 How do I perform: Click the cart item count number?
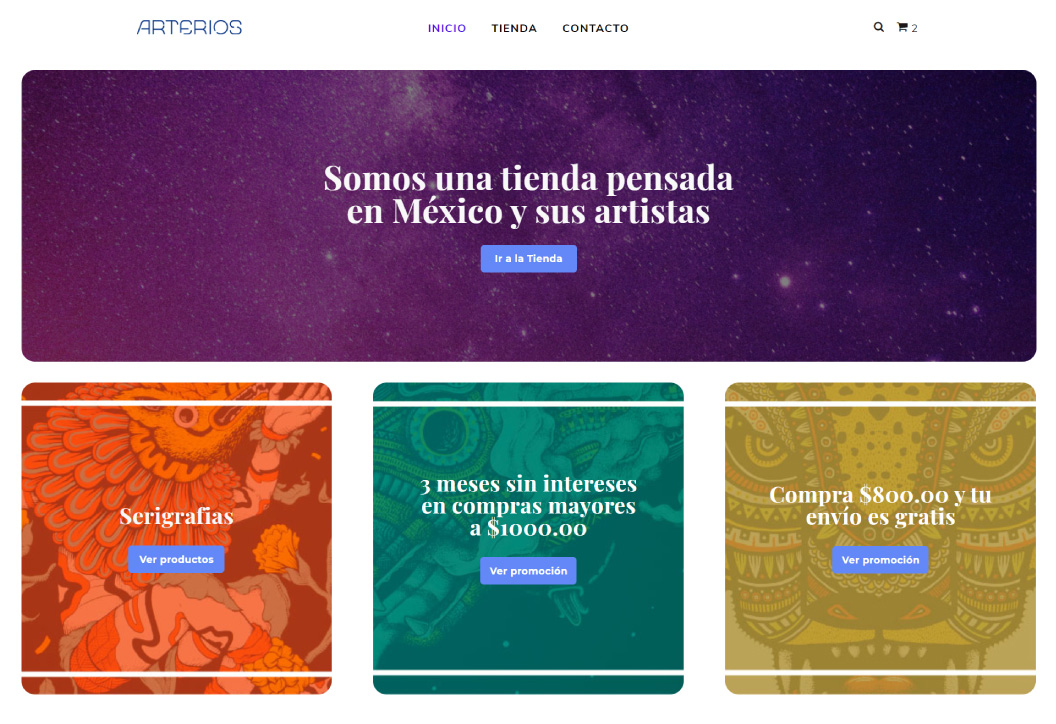click(x=915, y=28)
